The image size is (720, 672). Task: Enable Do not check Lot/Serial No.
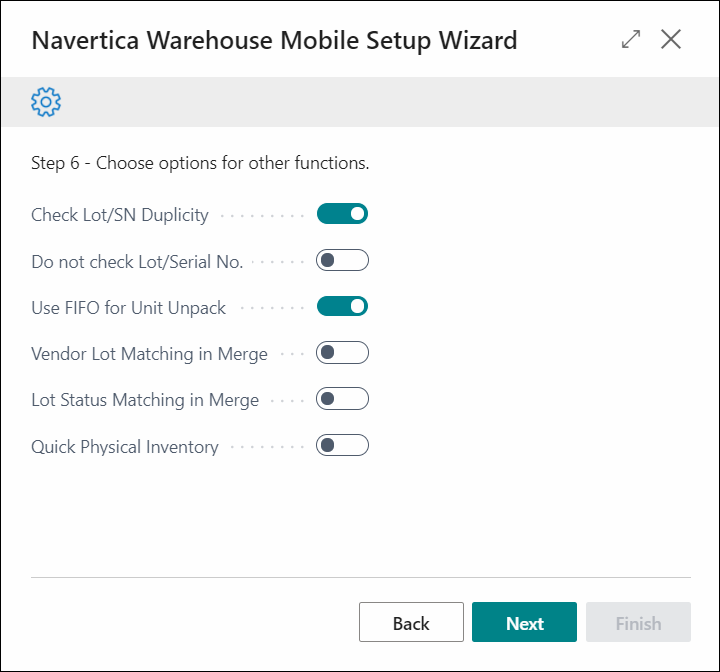tap(342, 260)
